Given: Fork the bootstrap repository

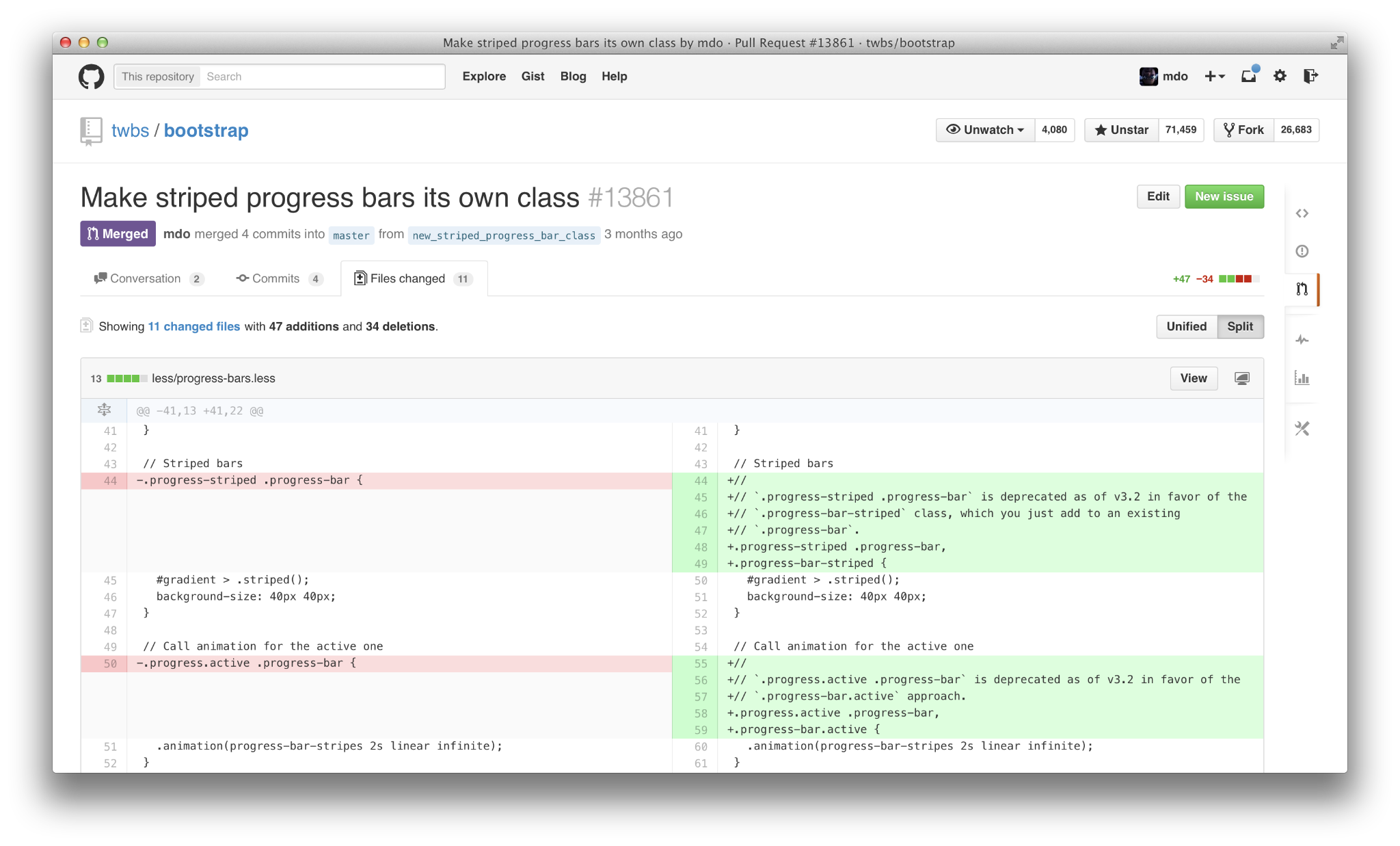Looking at the screenshot, I should [1243, 130].
